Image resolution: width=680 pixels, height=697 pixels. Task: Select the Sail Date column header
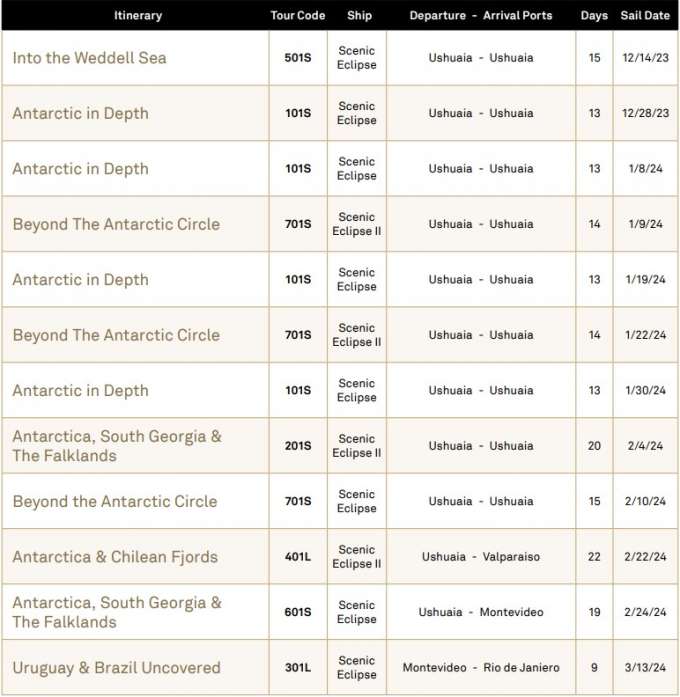645,16
